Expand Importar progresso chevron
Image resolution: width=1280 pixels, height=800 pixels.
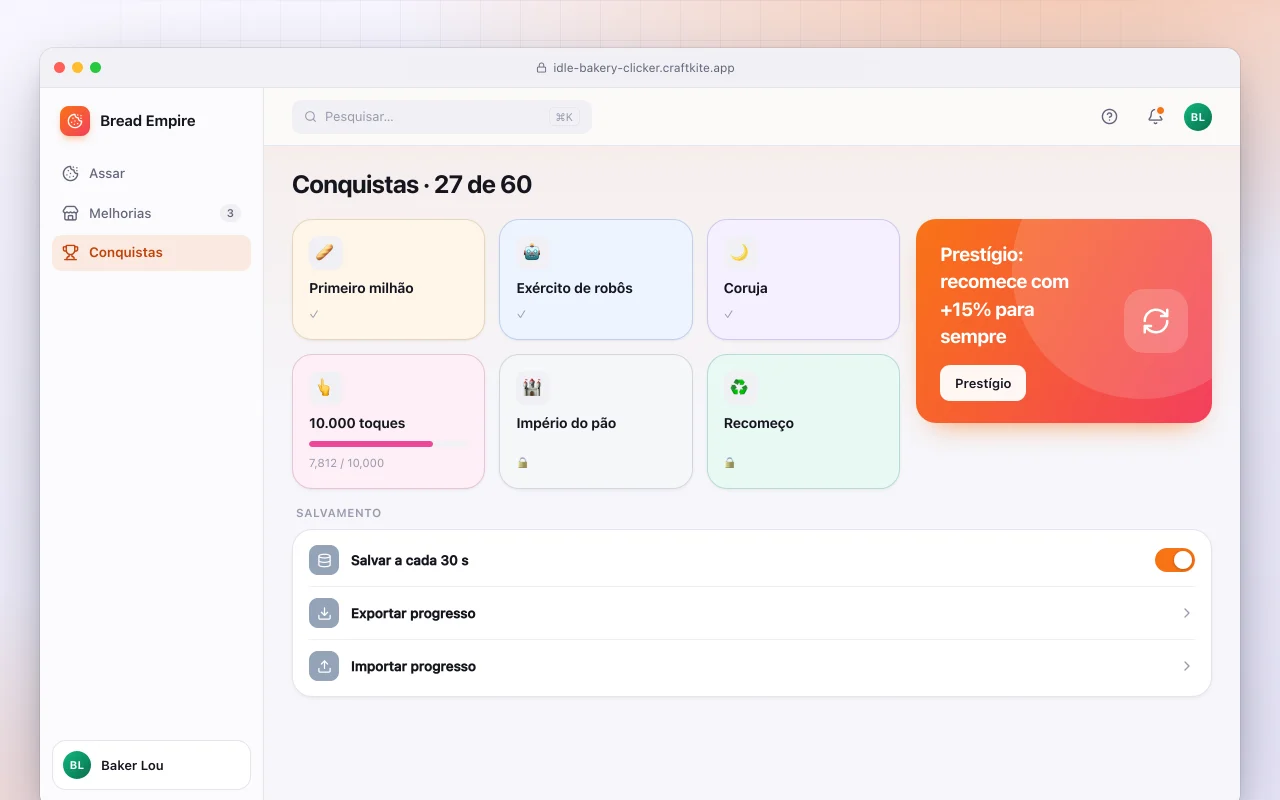pyautogui.click(x=1187, y=666)
